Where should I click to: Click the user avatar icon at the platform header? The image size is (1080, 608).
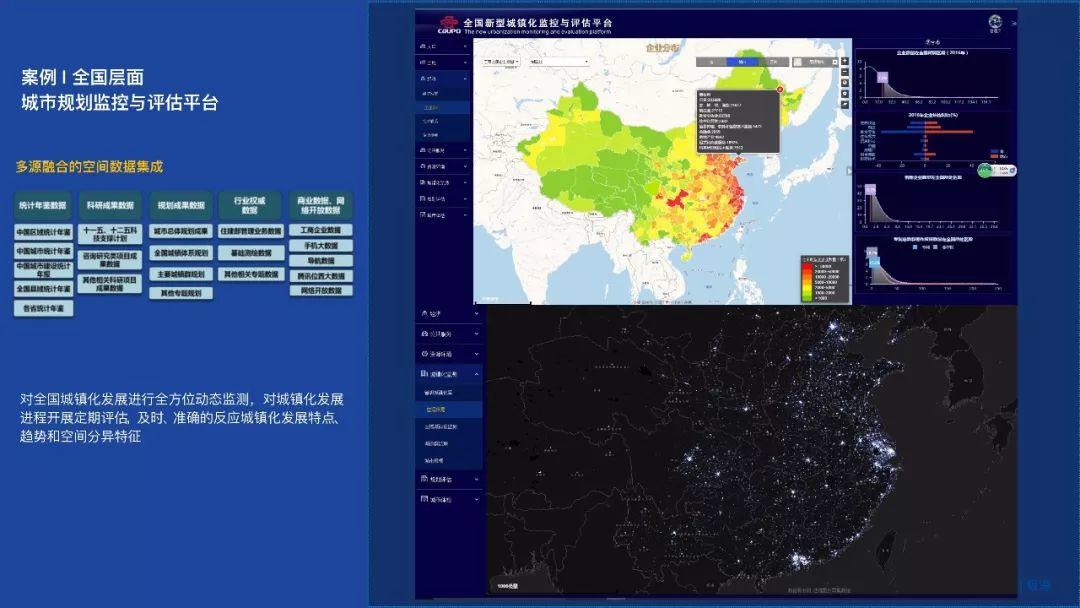(995, 22)
